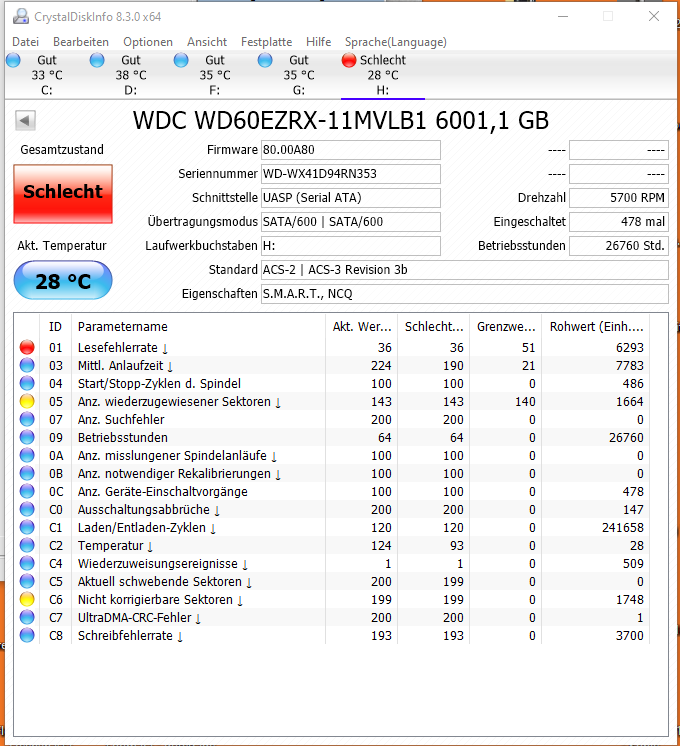Open the Sprache(Language) menu
Viewport: 680px width, 746px height.
[x=395, y=42]
